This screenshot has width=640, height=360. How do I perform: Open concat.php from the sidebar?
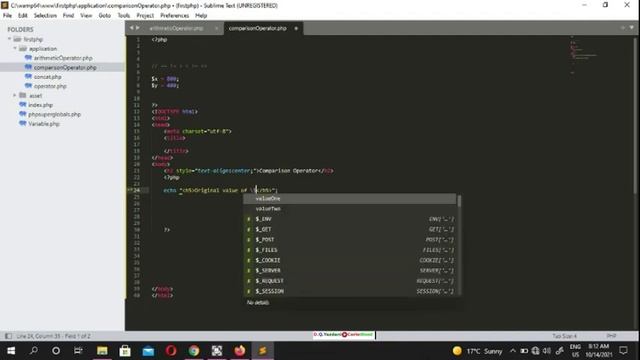coord(48,77)
